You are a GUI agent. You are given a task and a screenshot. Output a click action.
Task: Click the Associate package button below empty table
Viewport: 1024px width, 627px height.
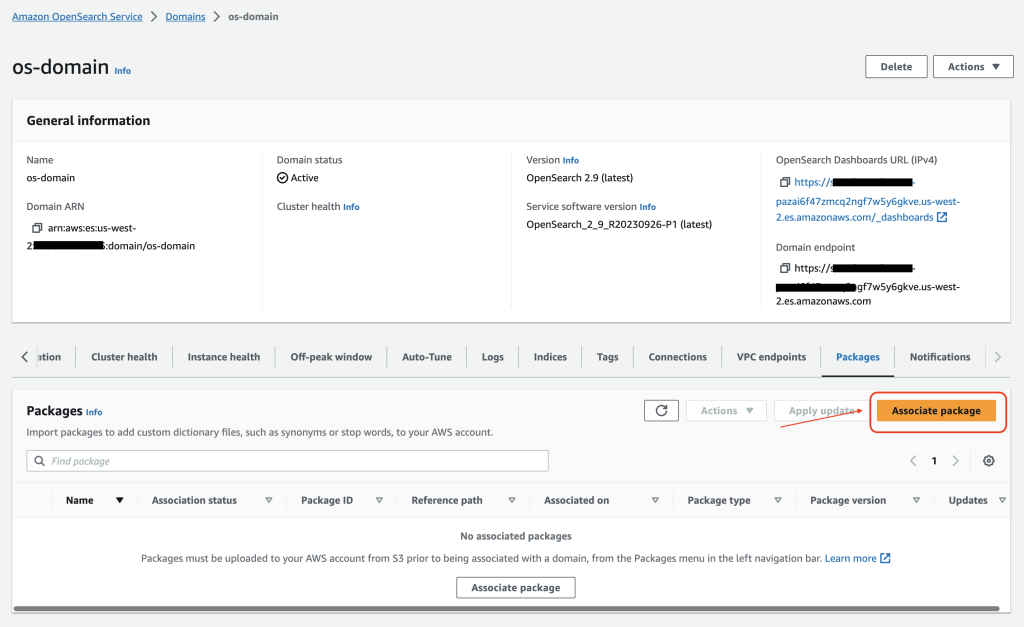515,588
